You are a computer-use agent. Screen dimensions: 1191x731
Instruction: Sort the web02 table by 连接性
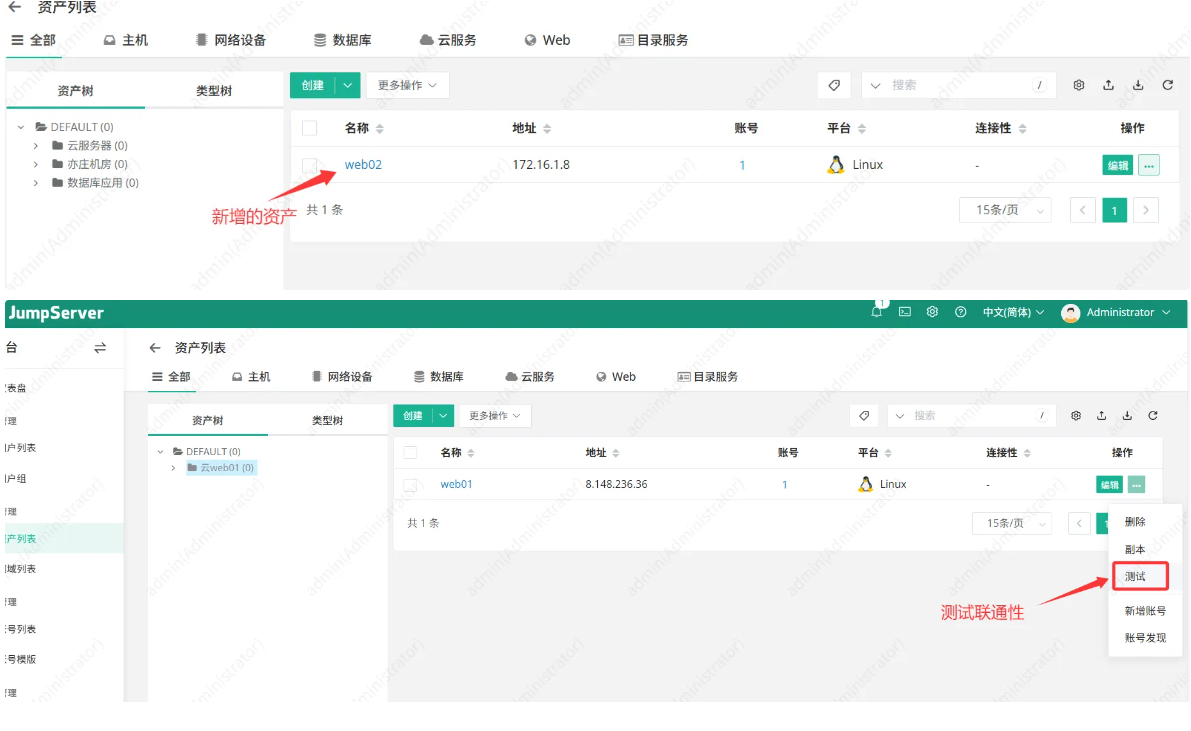(x=1022, y=128)
